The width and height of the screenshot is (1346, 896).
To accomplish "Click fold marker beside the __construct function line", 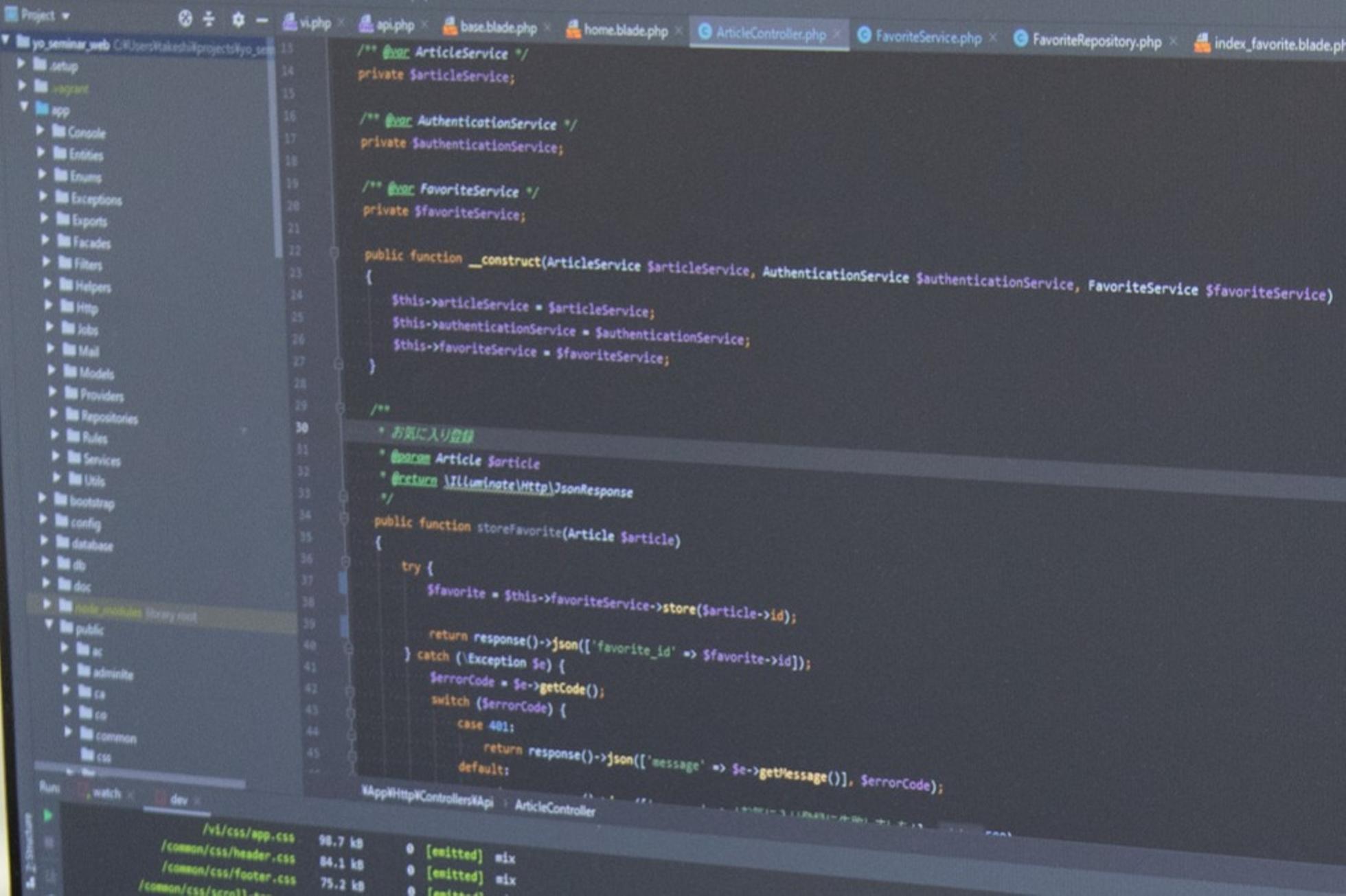I will click(334, 253).
